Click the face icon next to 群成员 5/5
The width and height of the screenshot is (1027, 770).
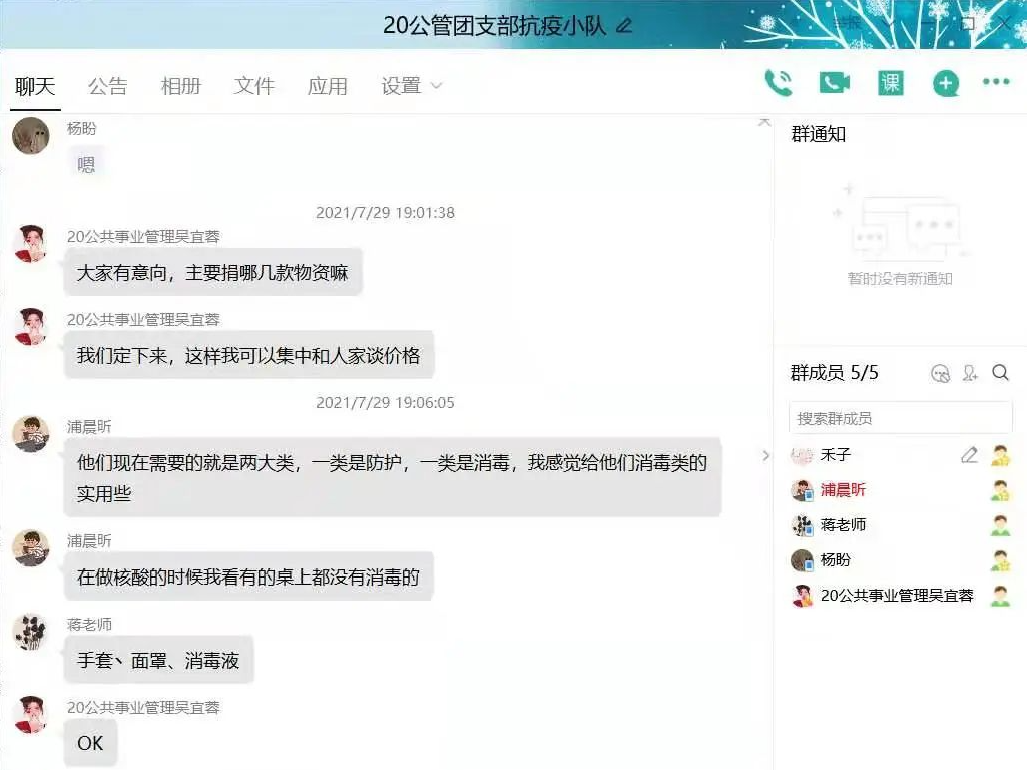pos(940,373)
